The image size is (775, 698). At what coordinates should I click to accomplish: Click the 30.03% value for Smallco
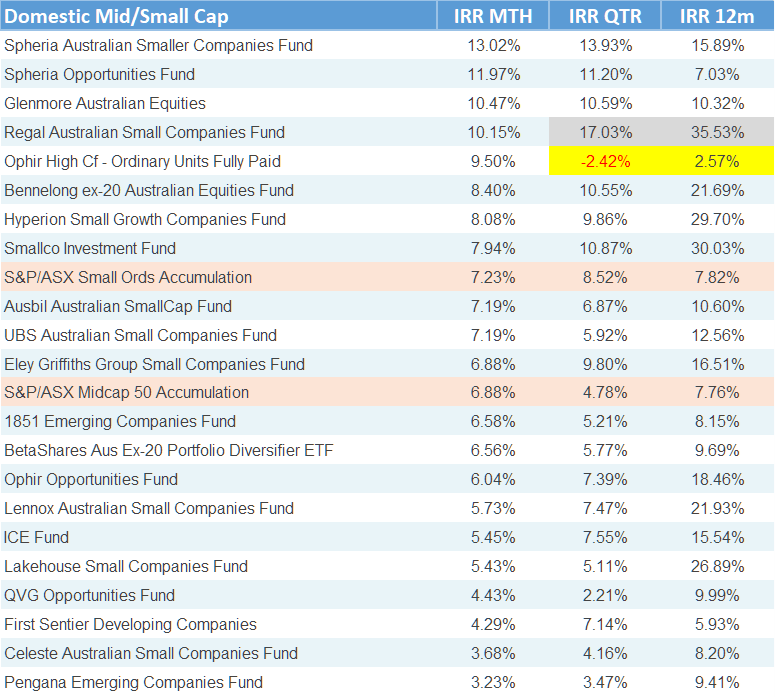coord(718,248)
